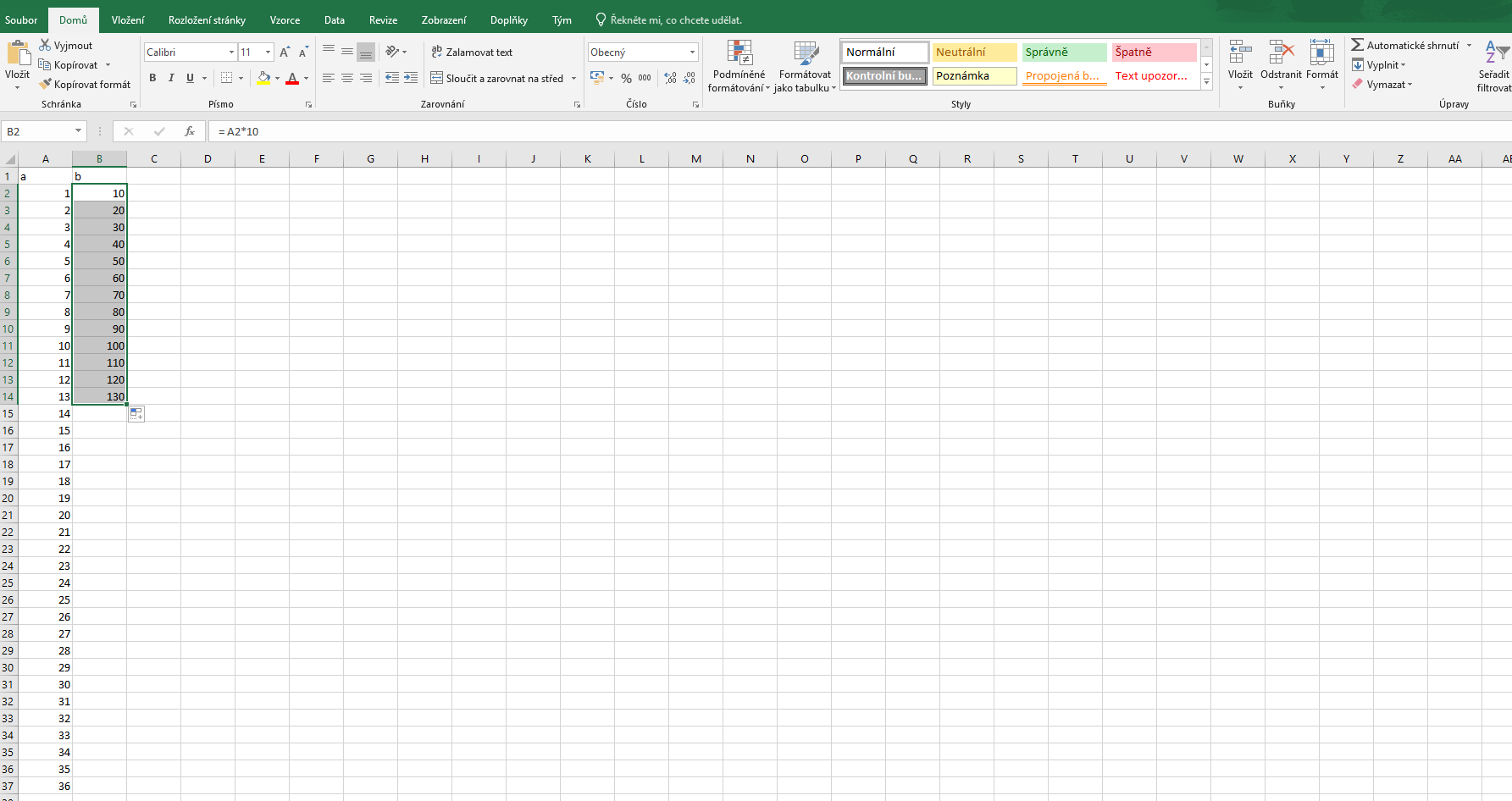1512x801 pixels.
Task: Apply the percent style format
Action: 626,78
